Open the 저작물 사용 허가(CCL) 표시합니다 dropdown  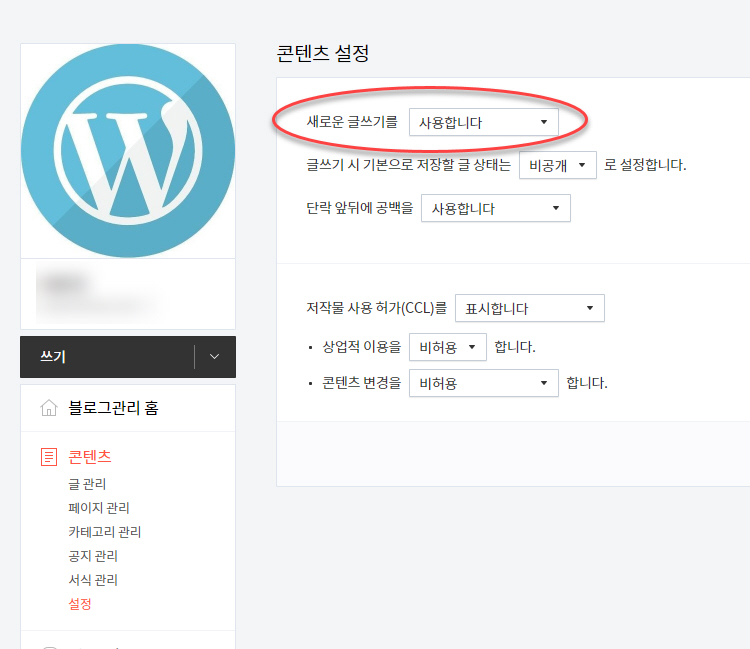(x=529, y=308)
